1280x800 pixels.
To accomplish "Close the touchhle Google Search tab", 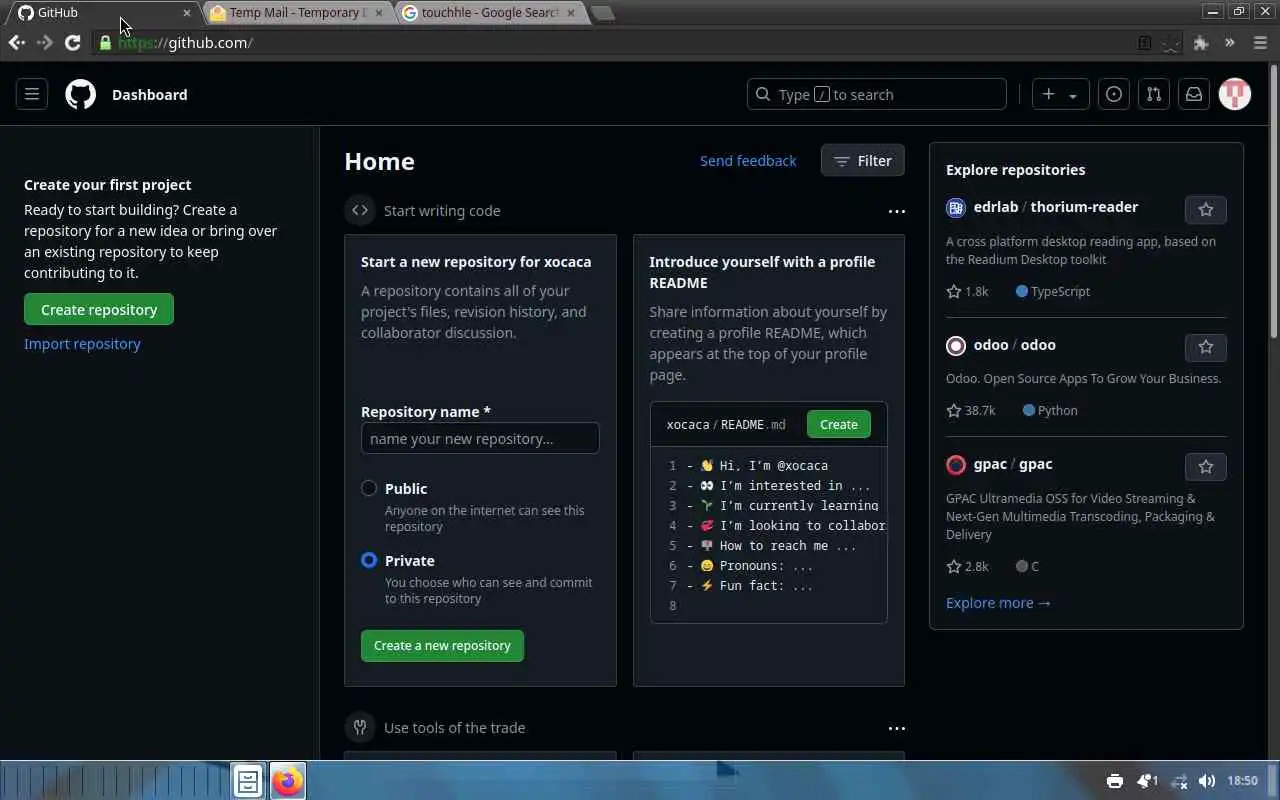I will [x=571, y=13].
